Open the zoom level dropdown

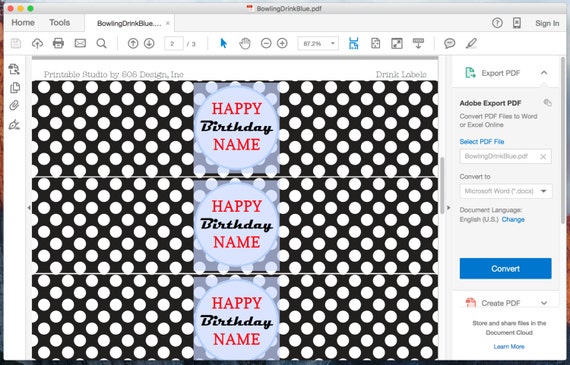pyautogui.click(x=318, y=44)
